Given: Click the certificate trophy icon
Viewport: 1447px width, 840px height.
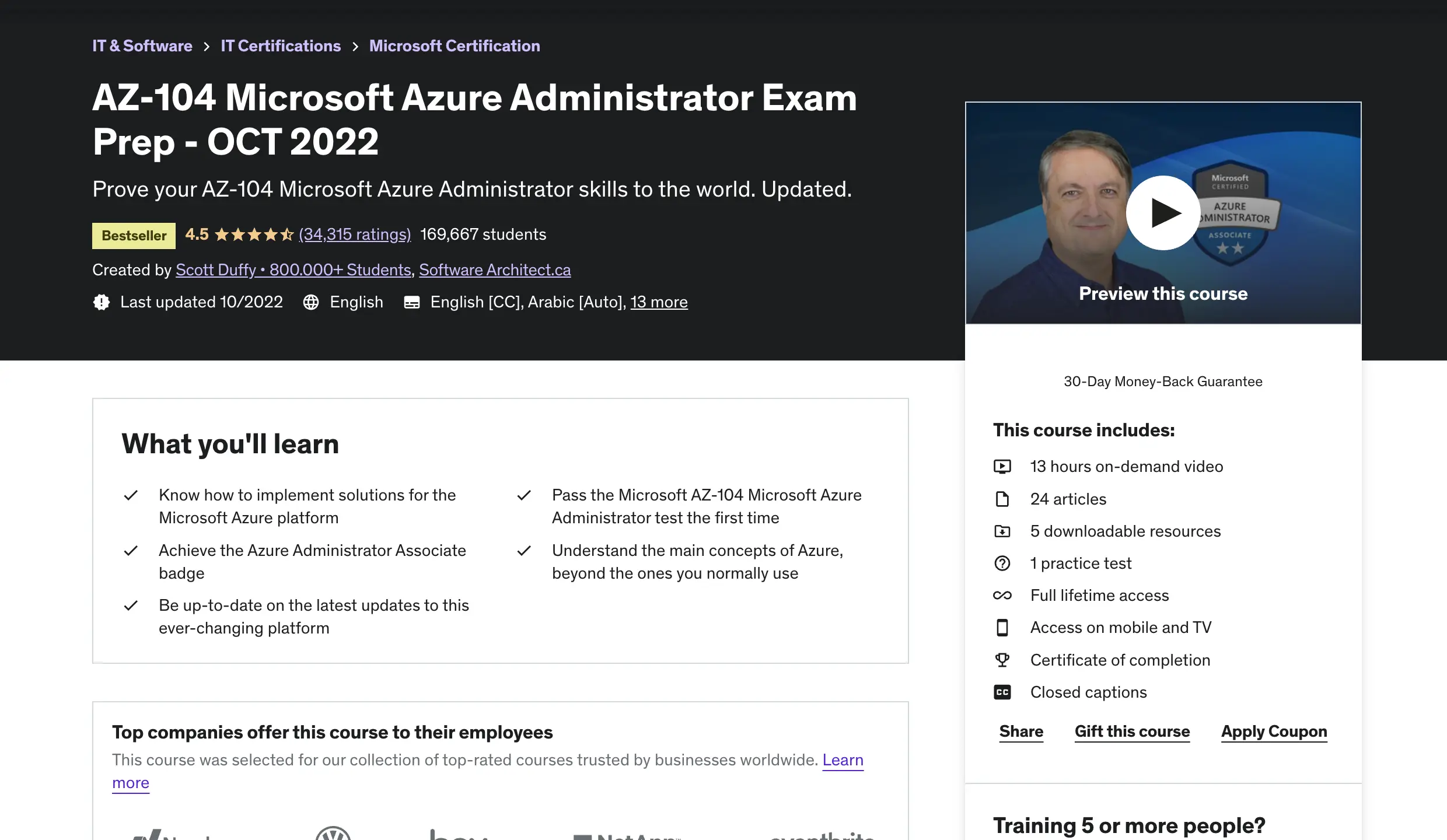Looking at the screenshot, I should pos(1002,660).
